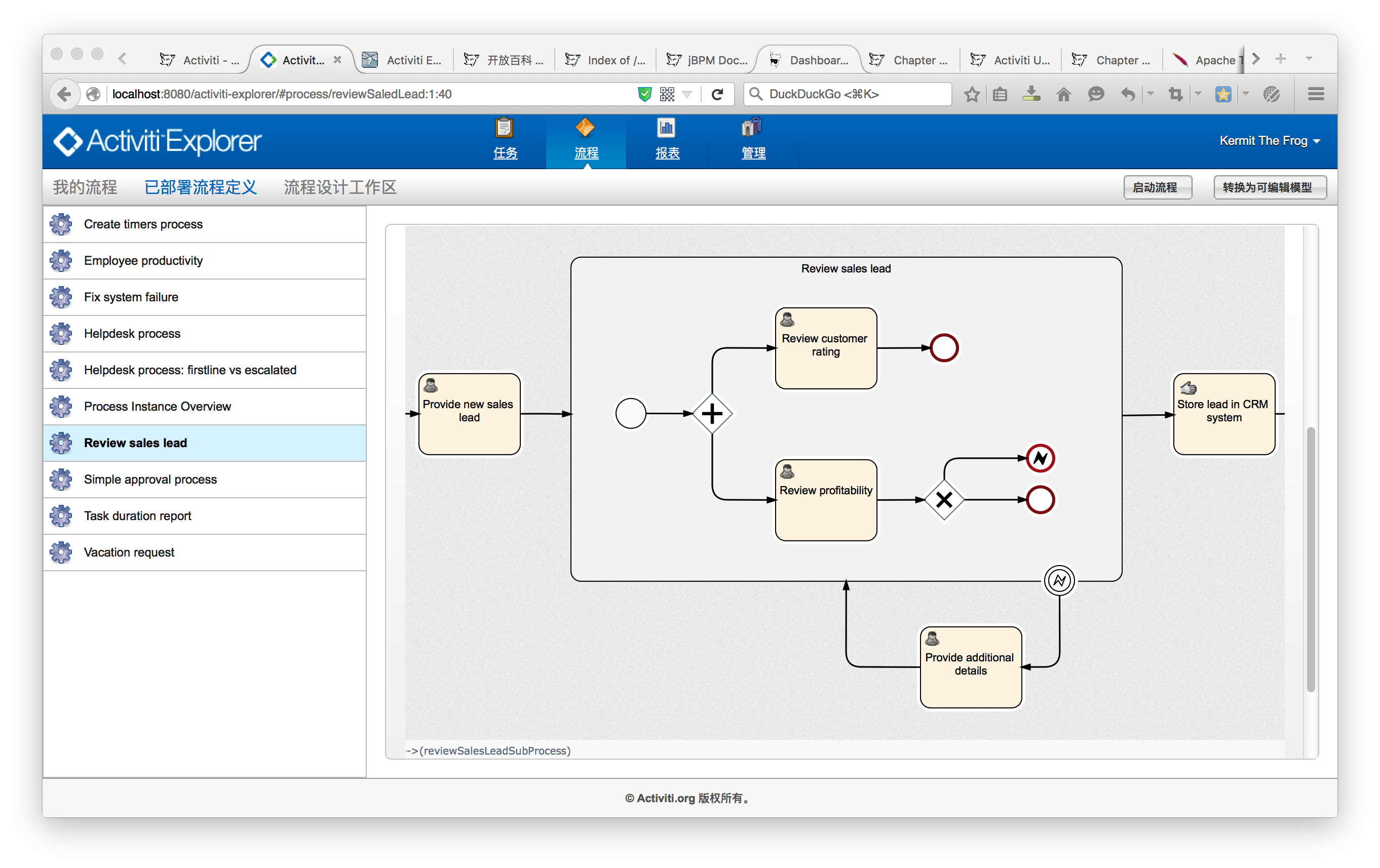Click the bookmark star icon in toolbar

click(x=971, y=94)
